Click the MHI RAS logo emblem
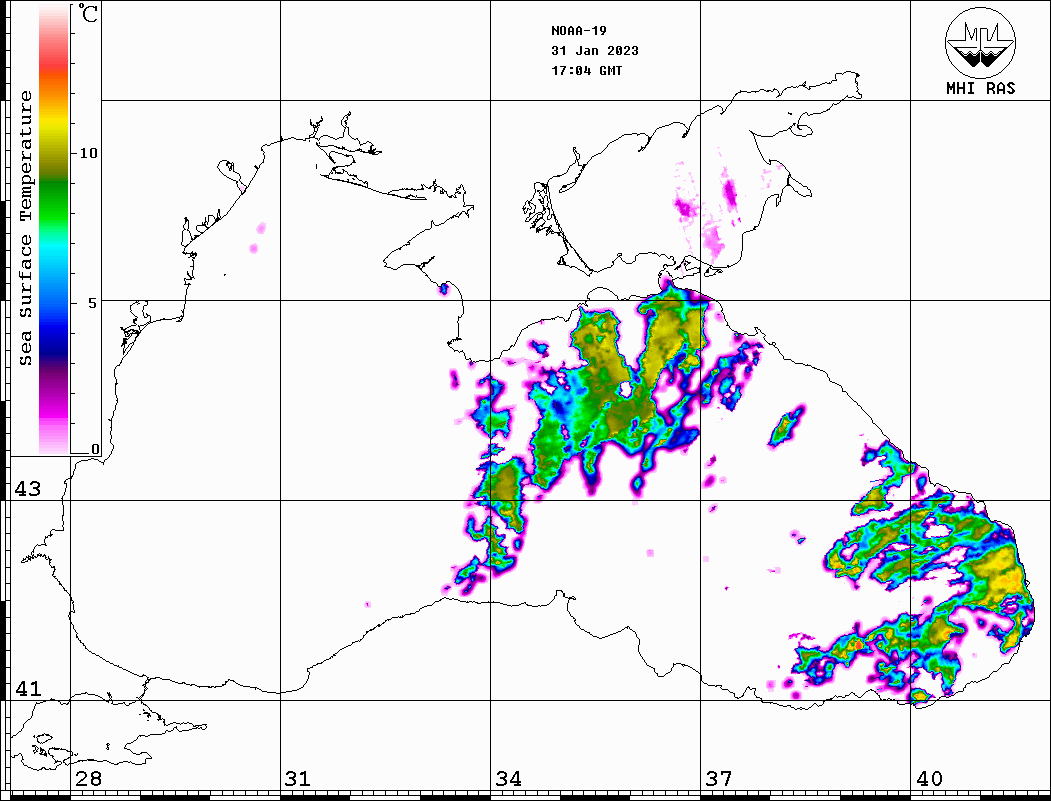The height and width of the screenshot is (801, 1051). pos(981,42)
